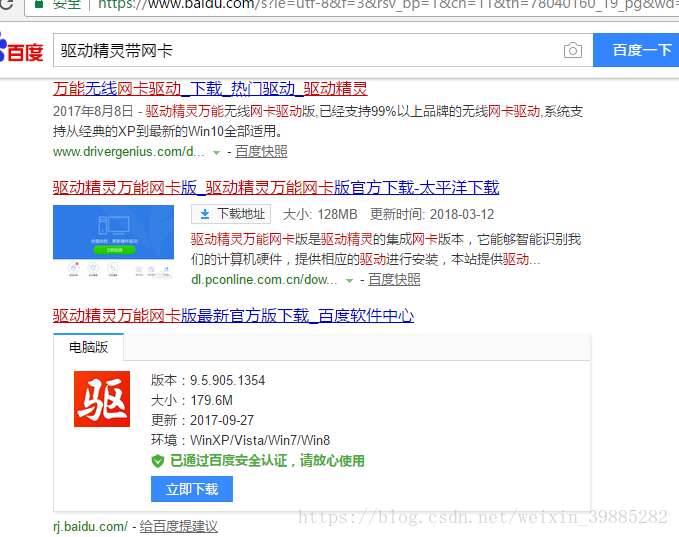Image resolution: width=679 pixels, height=537 pixels.
Task: Select the 电脑版 tab
Action: [x=88, y=347]
